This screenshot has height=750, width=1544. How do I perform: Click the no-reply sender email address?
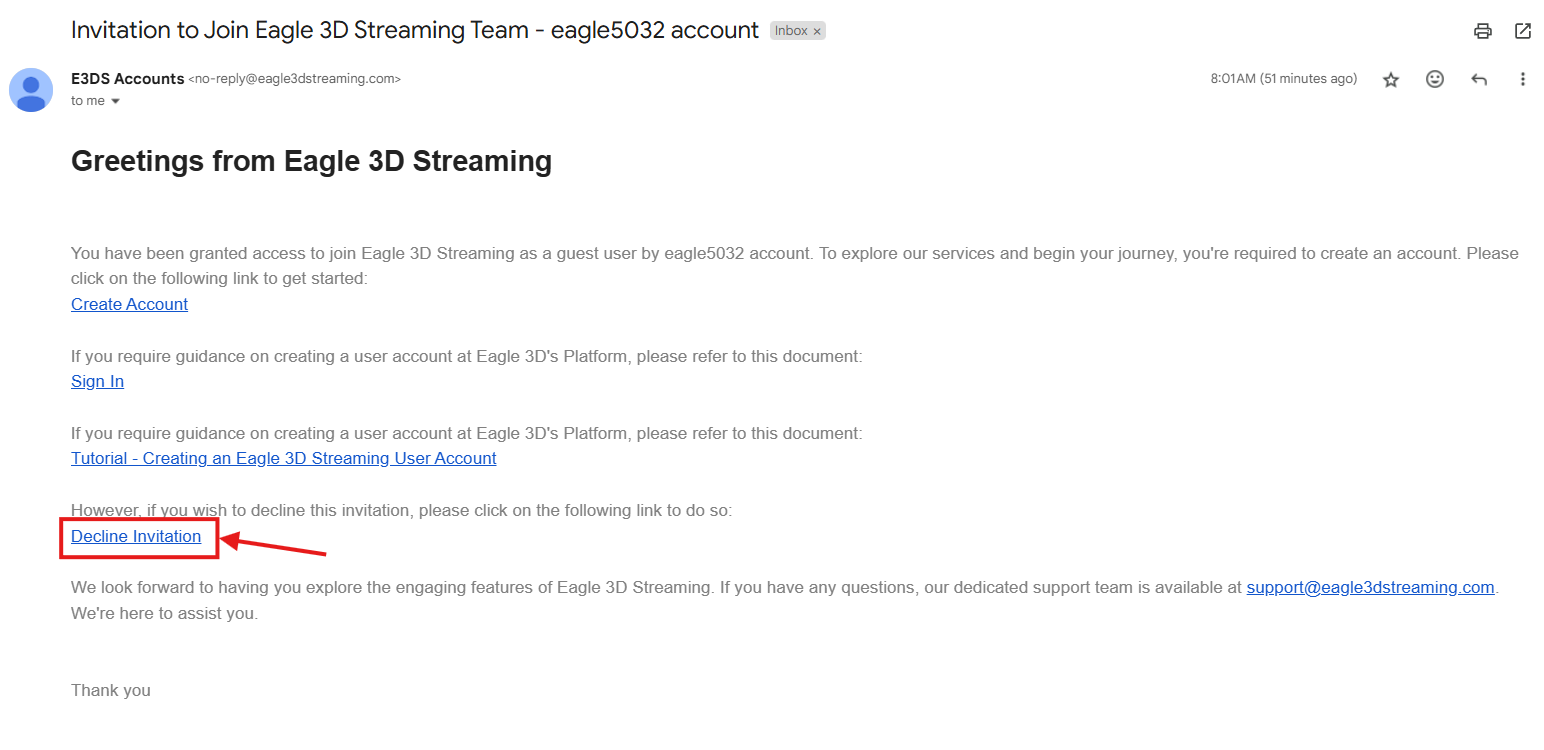(x=295, y=79)
